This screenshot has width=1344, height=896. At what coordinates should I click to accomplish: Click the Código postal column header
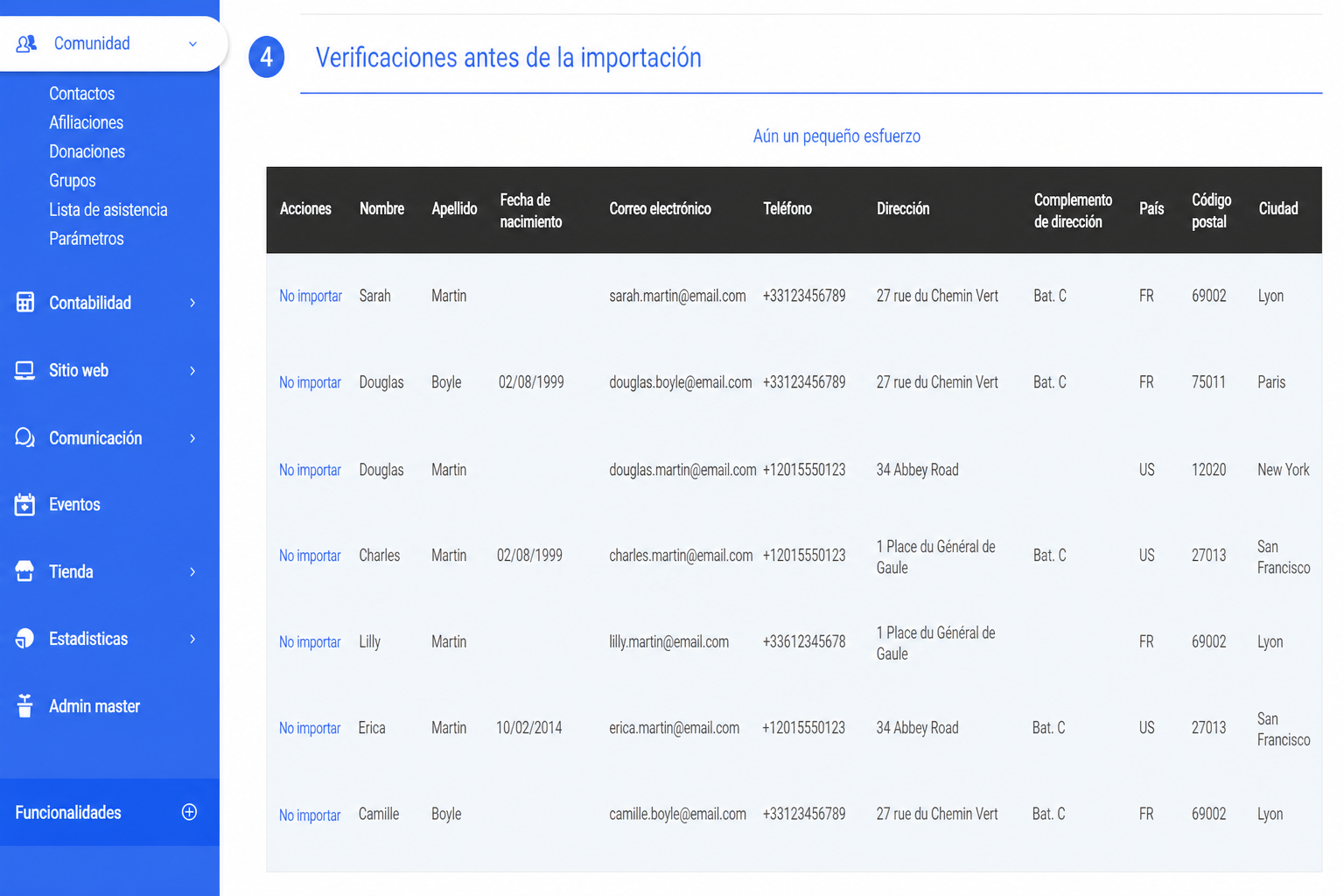pos(1211,211)
